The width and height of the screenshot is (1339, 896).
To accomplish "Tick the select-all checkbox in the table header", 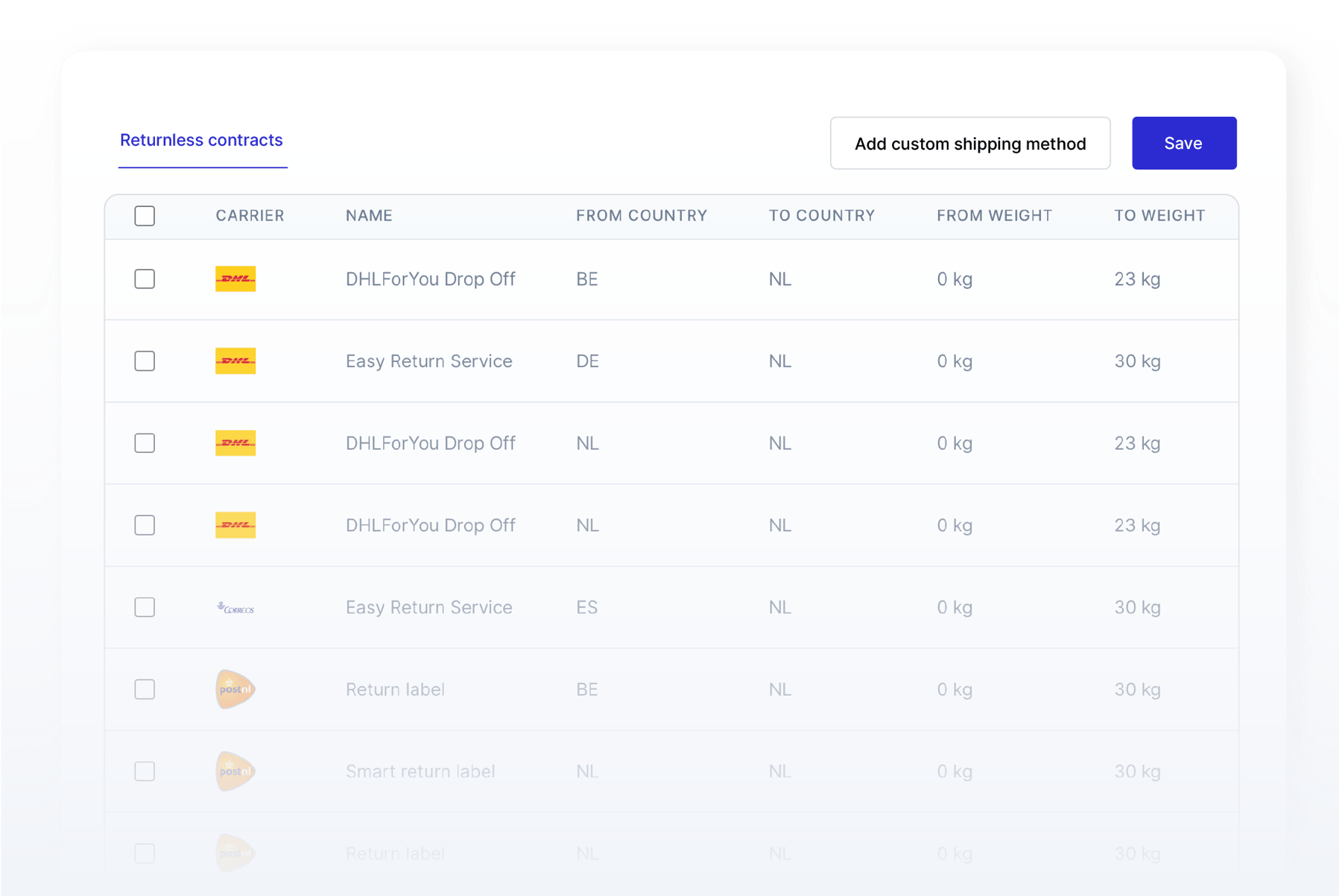I will pyautogui.click(x=145, y=216).
